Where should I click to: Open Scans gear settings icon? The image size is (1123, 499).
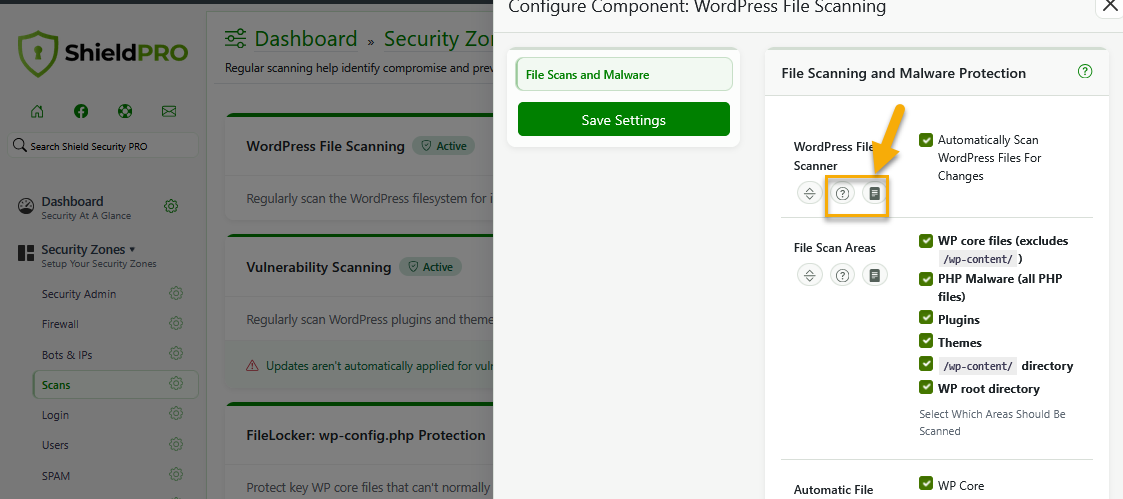pyautogui.click(x=176, y=384)
